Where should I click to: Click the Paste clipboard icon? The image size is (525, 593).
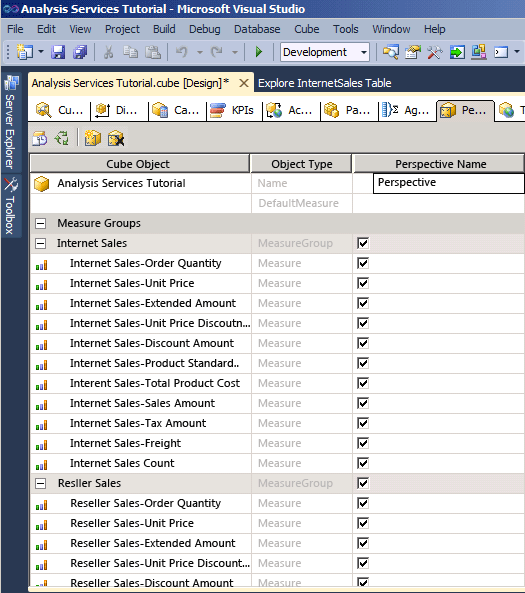point(153,52)
